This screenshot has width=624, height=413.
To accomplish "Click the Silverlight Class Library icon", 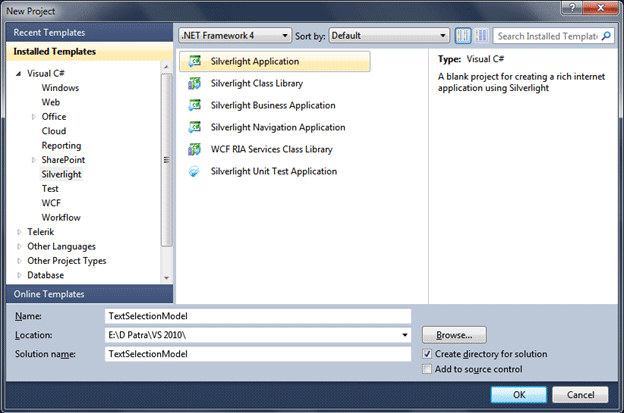I will click(194, 83).
